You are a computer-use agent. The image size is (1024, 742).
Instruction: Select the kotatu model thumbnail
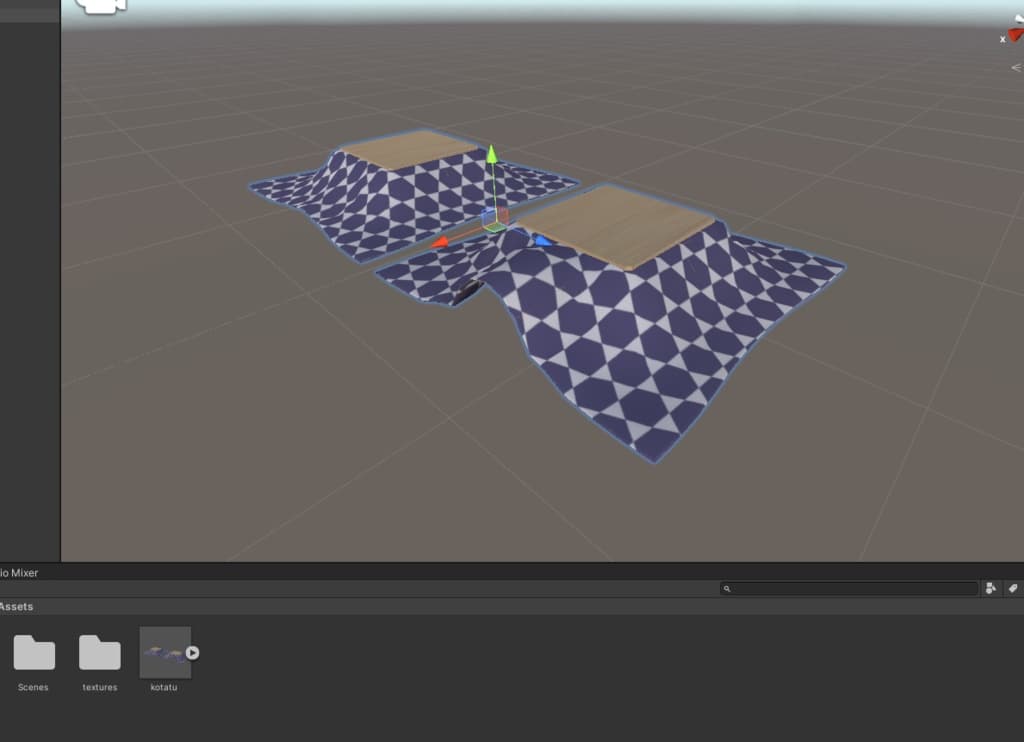[x=165, y=652]
